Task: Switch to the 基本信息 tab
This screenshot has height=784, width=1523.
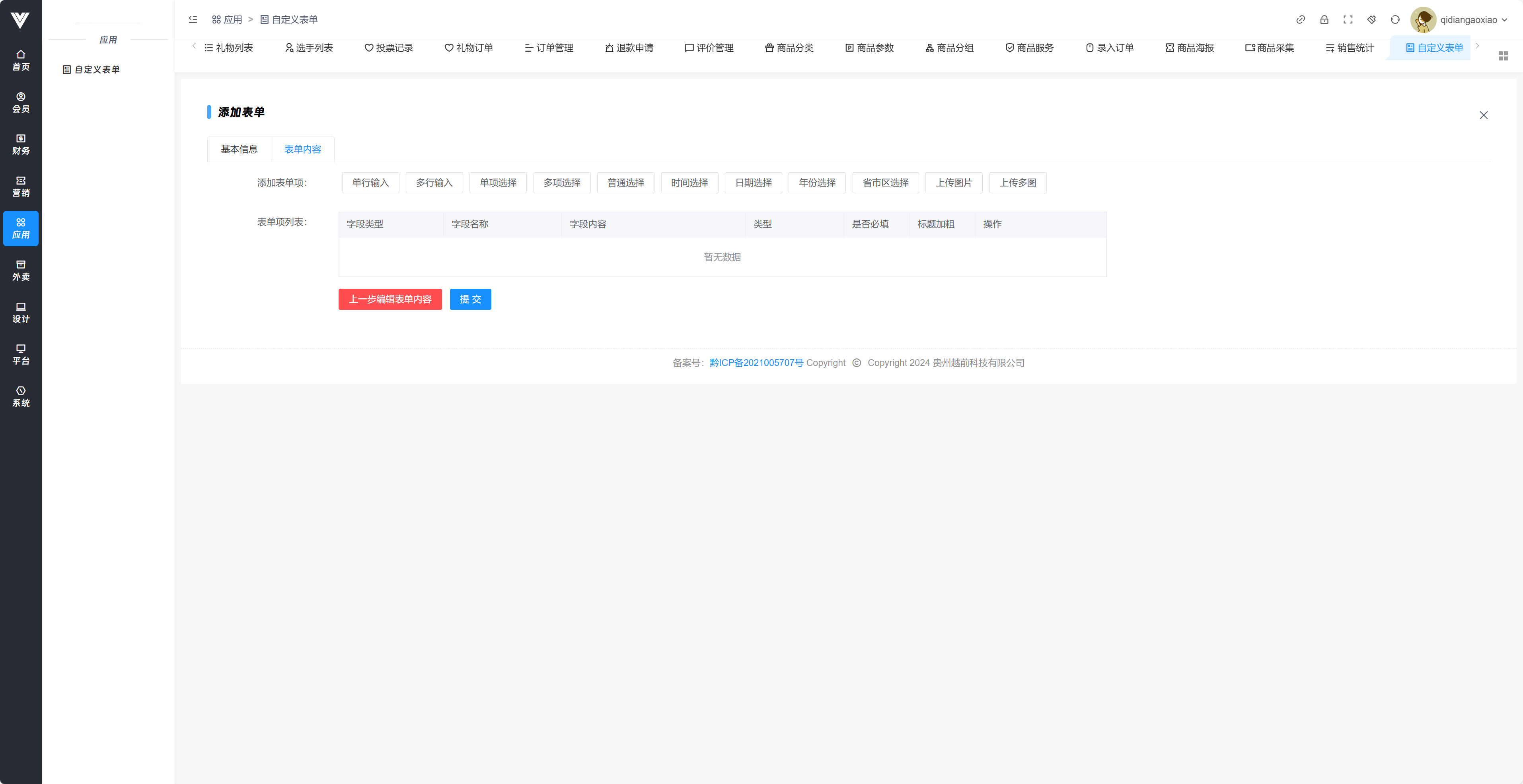Action: (x=239, y=149)
